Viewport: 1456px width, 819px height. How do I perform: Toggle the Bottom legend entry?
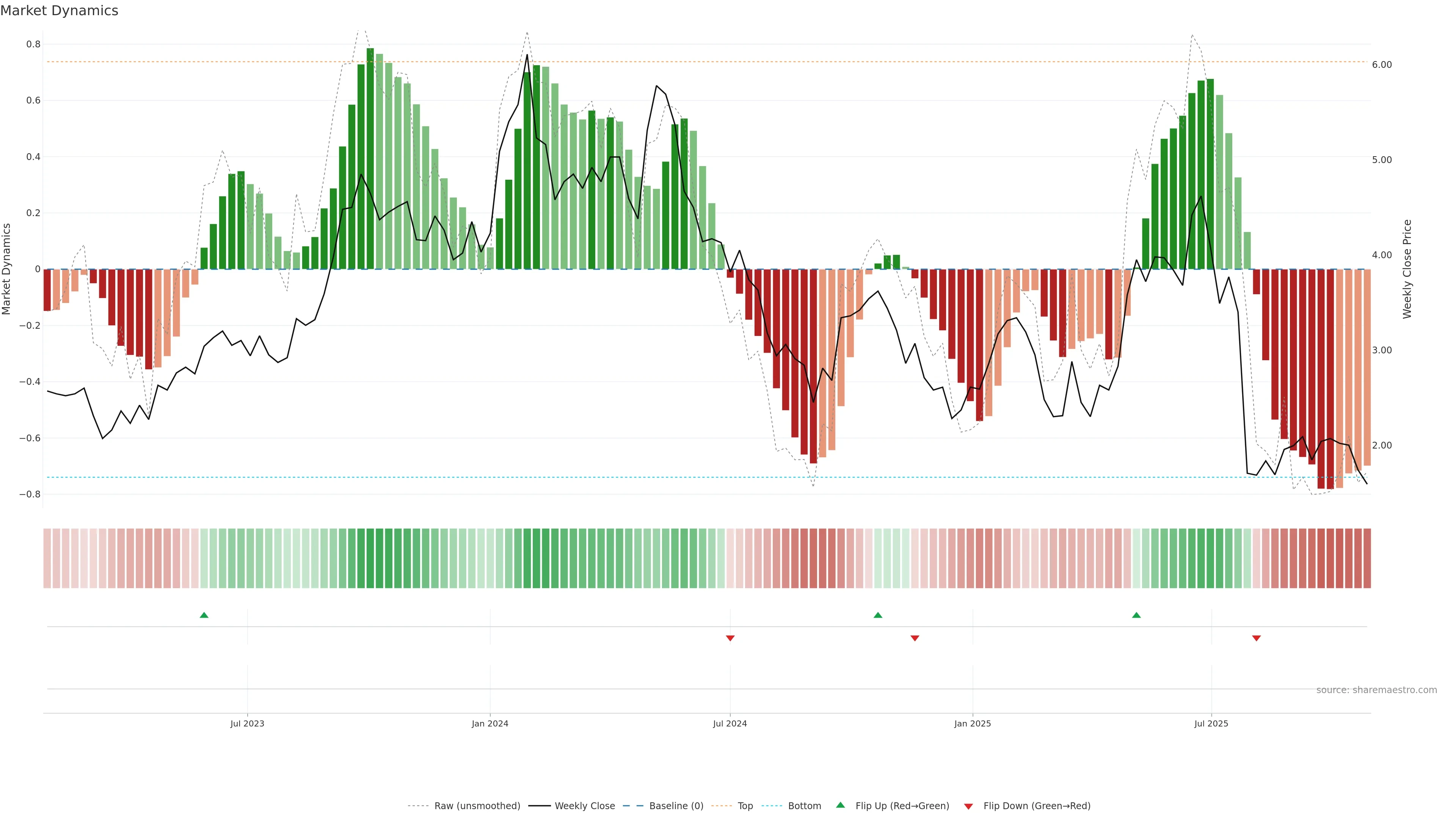tap(804, 806)
